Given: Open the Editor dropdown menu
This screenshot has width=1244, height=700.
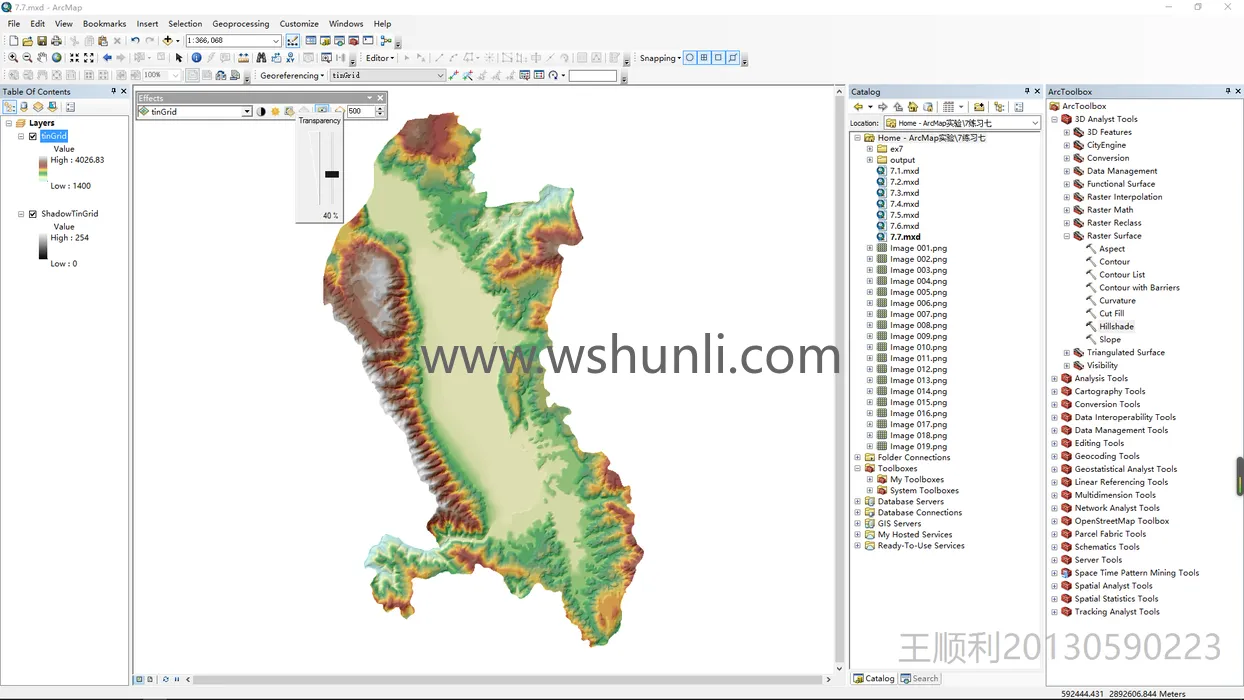Looking at the screenshot, I should tap(380, 58).
